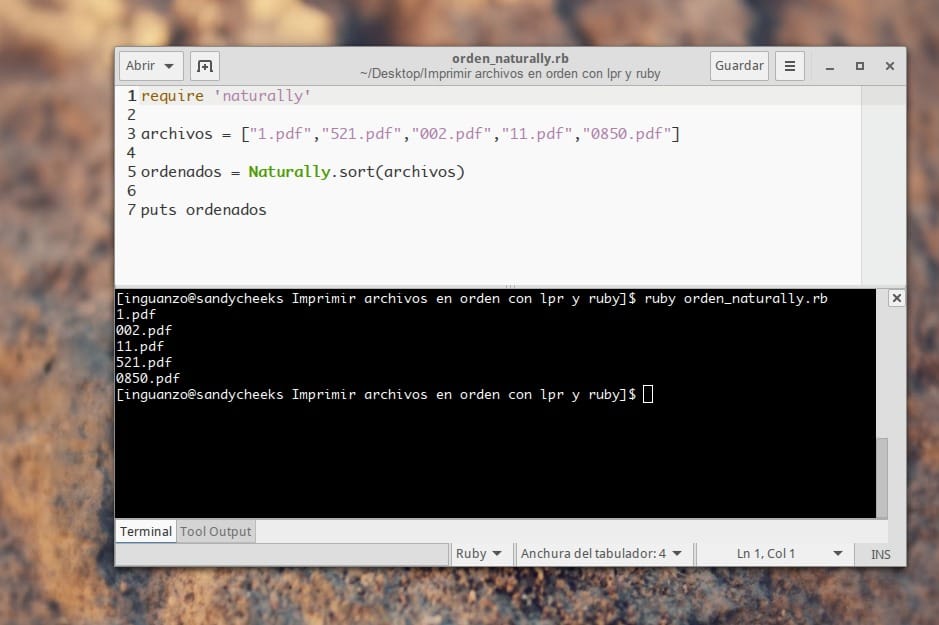The height and width of the screenshot is (625, 939).
Task: Expand the Ruby language selector
Action: point(478,554)
